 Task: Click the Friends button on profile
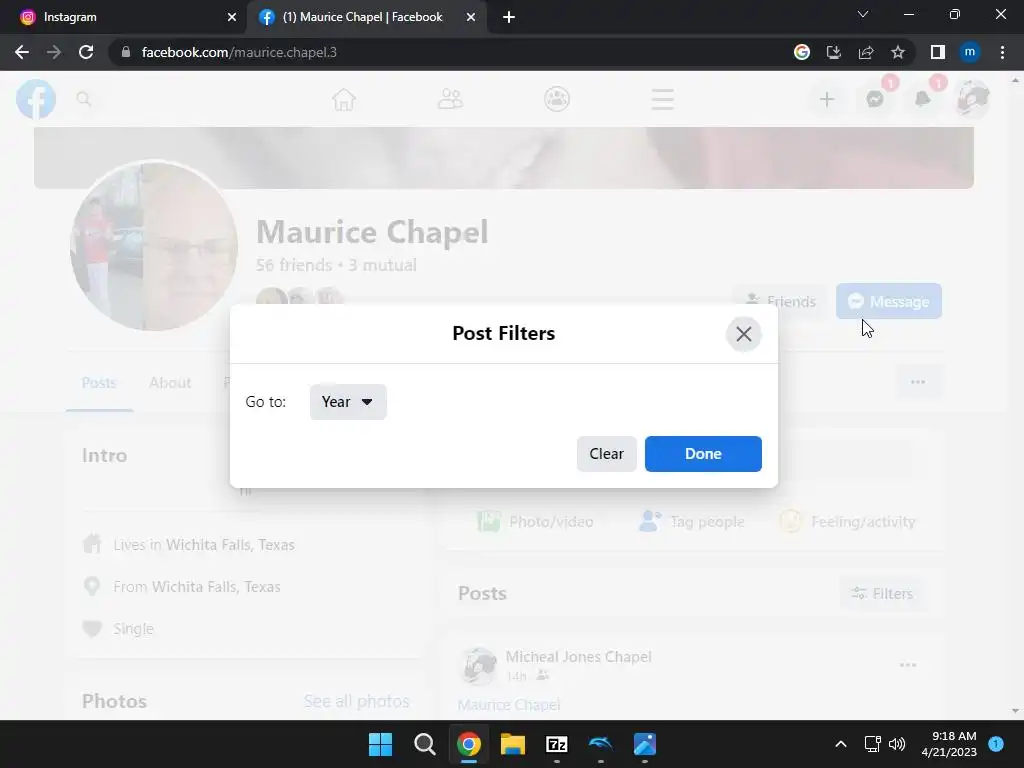pyautogui.click(x=781, y=301)
